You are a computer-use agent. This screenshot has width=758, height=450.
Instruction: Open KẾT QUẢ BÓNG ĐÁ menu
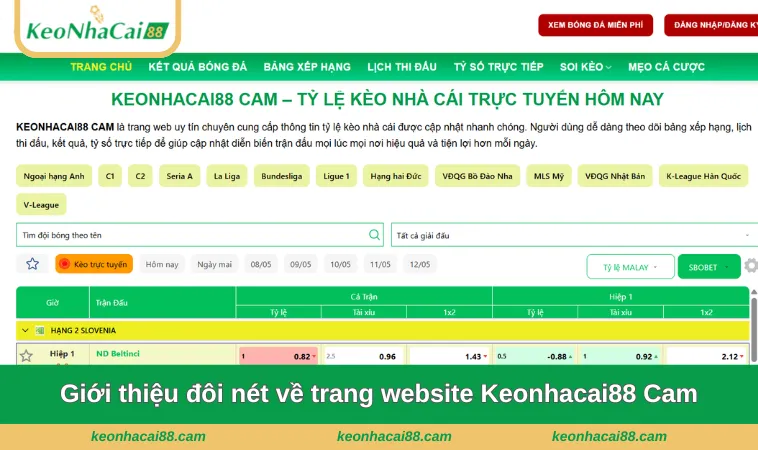tap(198, 67)
